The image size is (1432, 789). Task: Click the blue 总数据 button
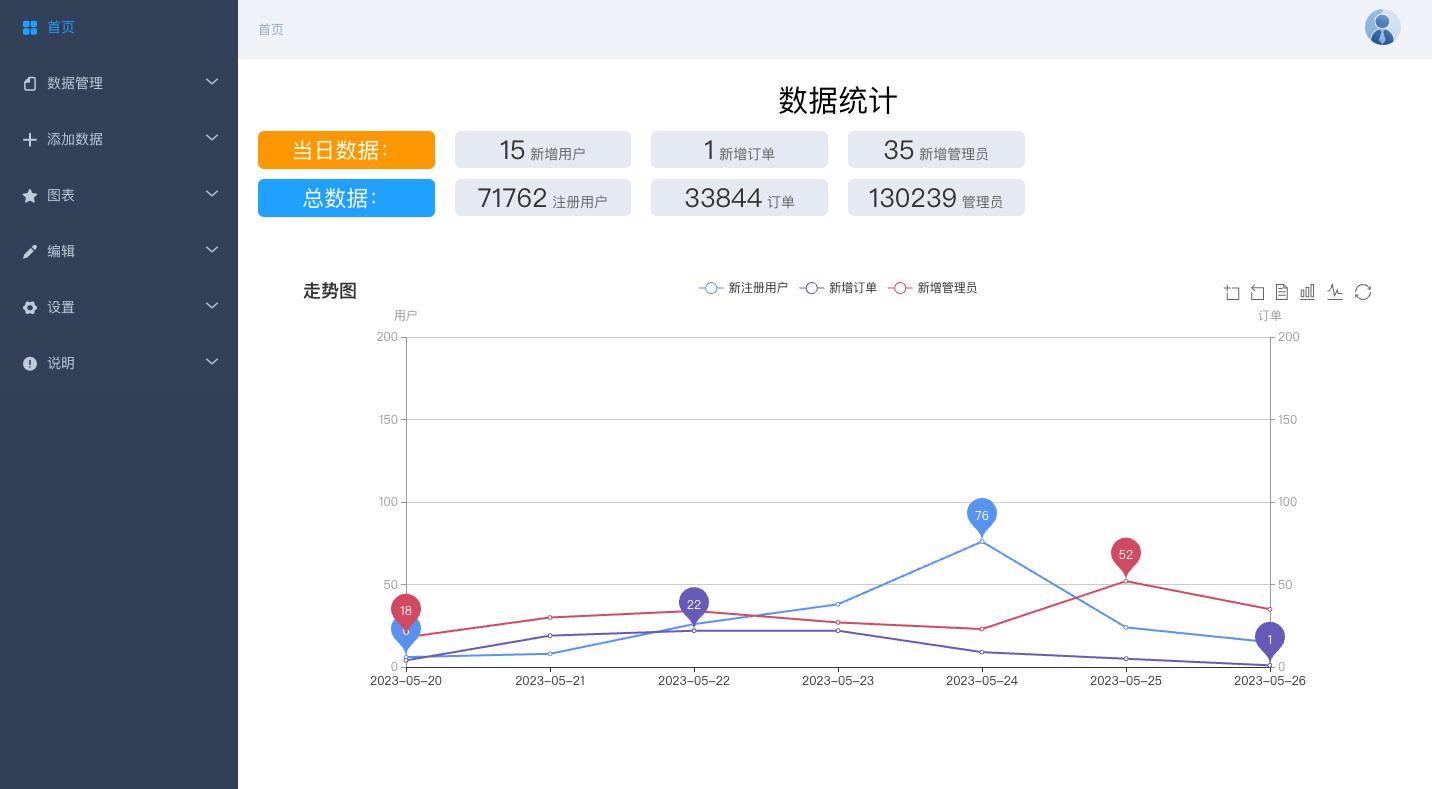[346, 198]
